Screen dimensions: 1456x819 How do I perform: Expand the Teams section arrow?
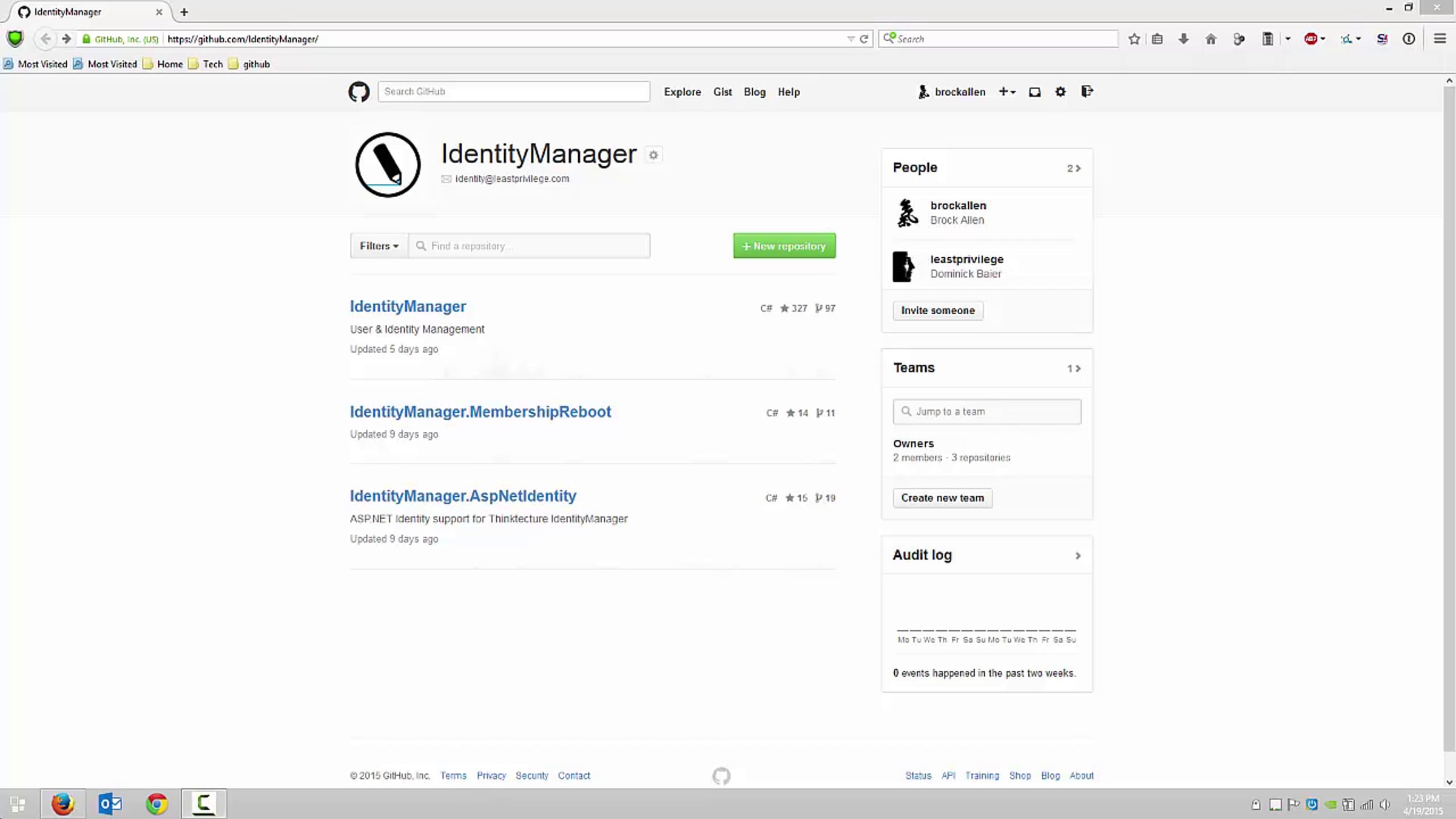click(x=1074, y=369)
